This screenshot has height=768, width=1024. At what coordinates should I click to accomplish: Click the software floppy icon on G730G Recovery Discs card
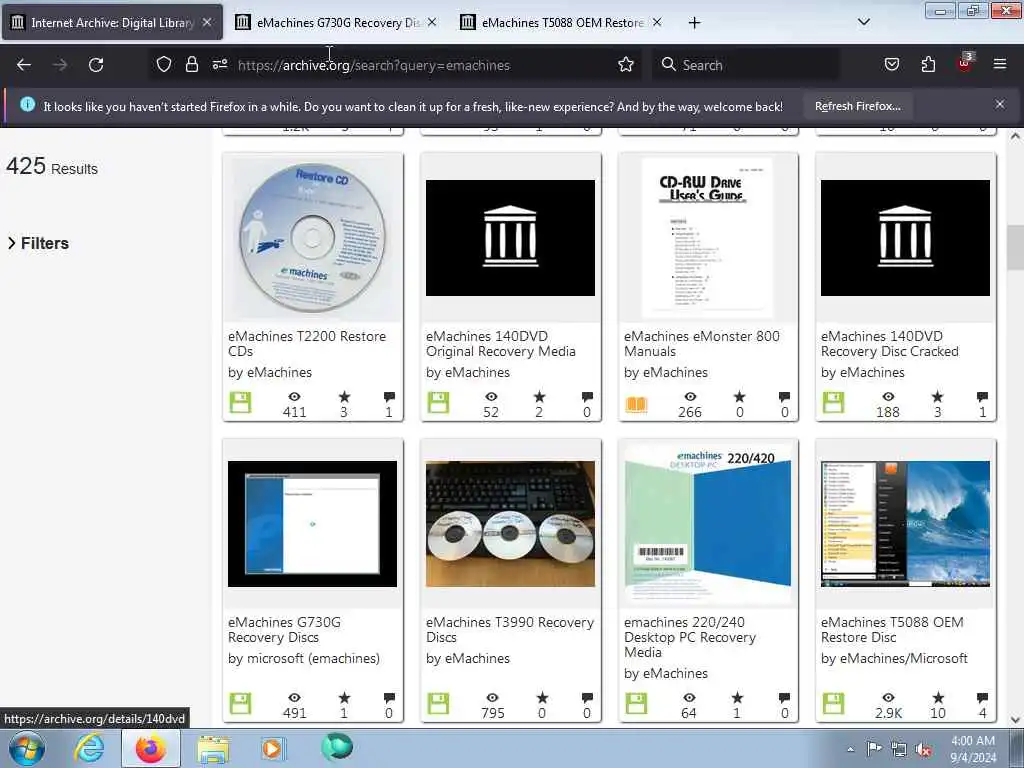240,704
